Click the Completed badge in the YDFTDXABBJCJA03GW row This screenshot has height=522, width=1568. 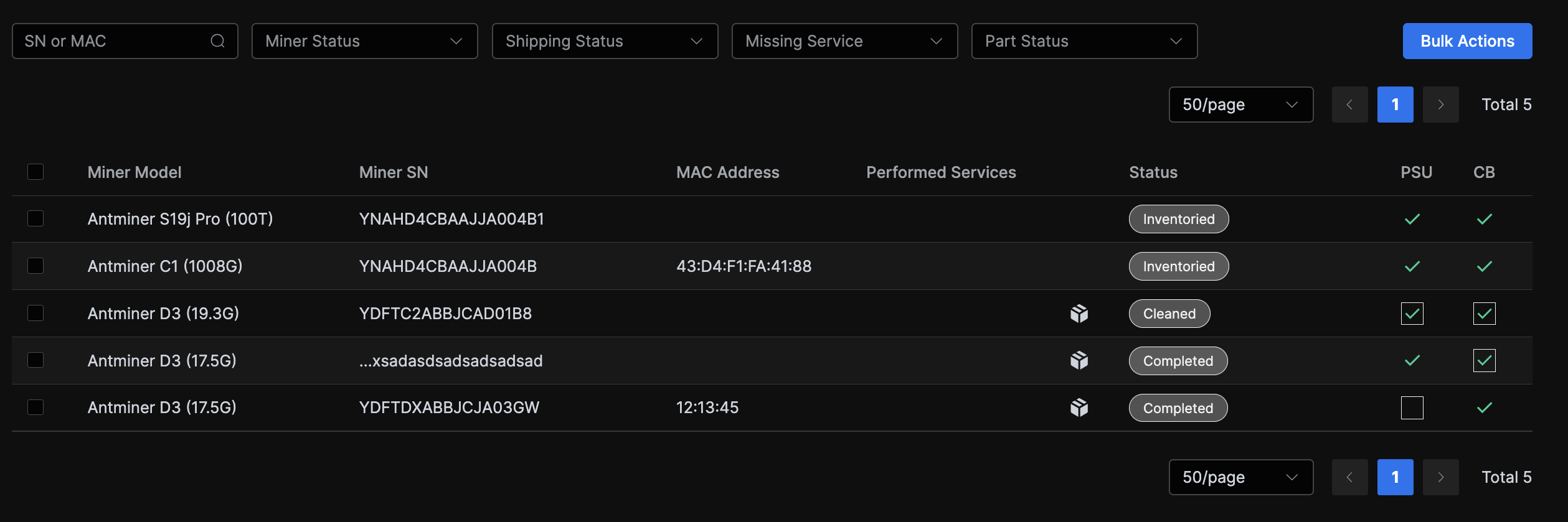(1178, 408)
